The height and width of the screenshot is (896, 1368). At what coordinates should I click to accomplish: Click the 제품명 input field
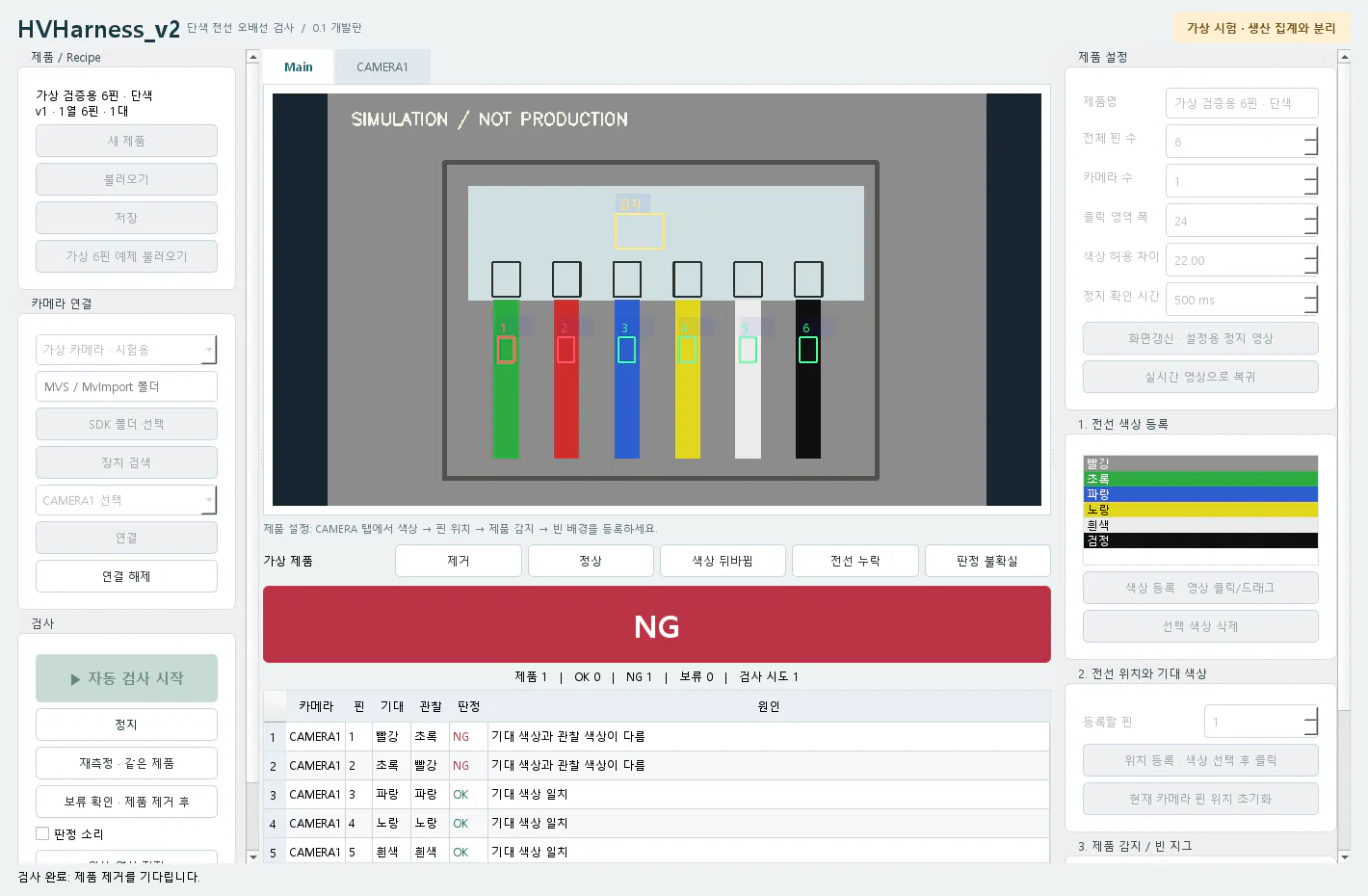point(1242,103)
